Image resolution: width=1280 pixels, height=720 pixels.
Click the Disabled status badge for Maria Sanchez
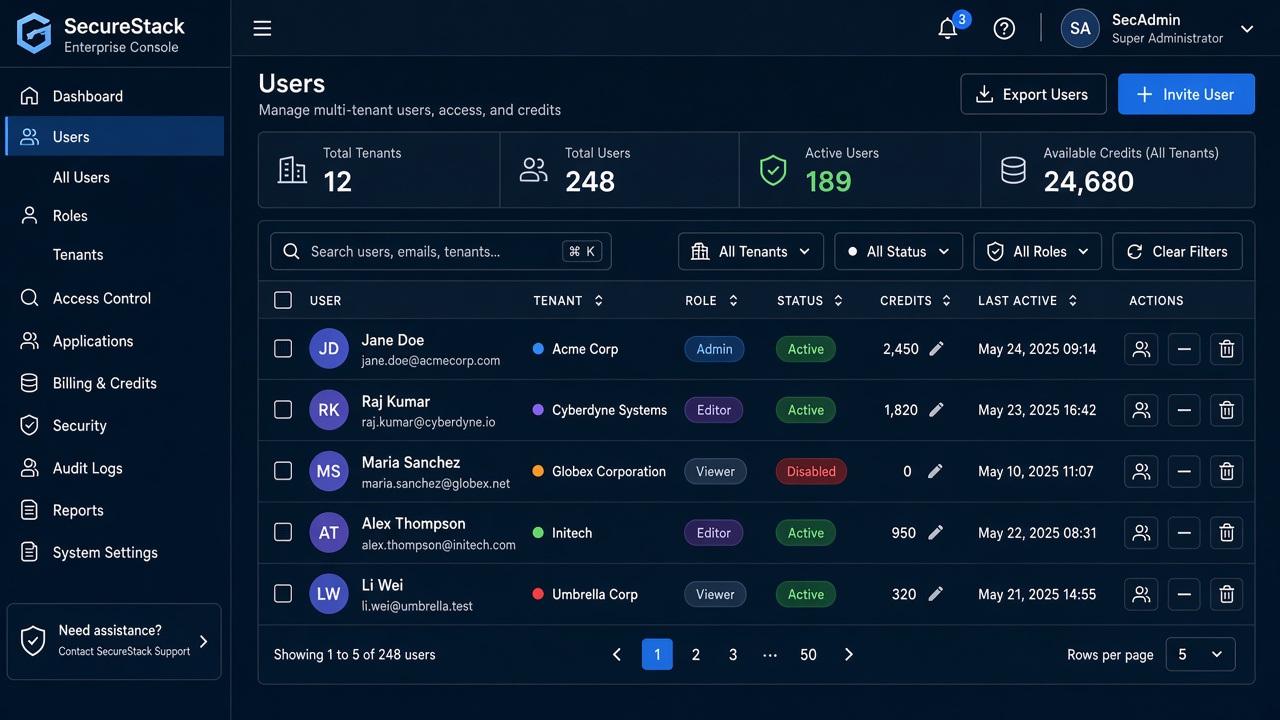pyautogui.click(x=811, y=471)
